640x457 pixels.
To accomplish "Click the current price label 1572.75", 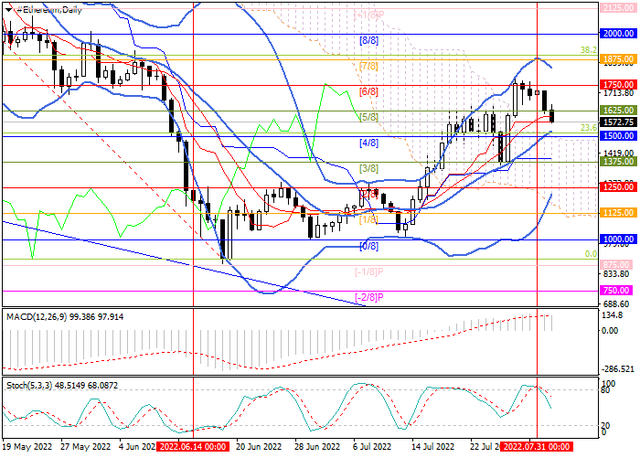I will pos(614,121).
